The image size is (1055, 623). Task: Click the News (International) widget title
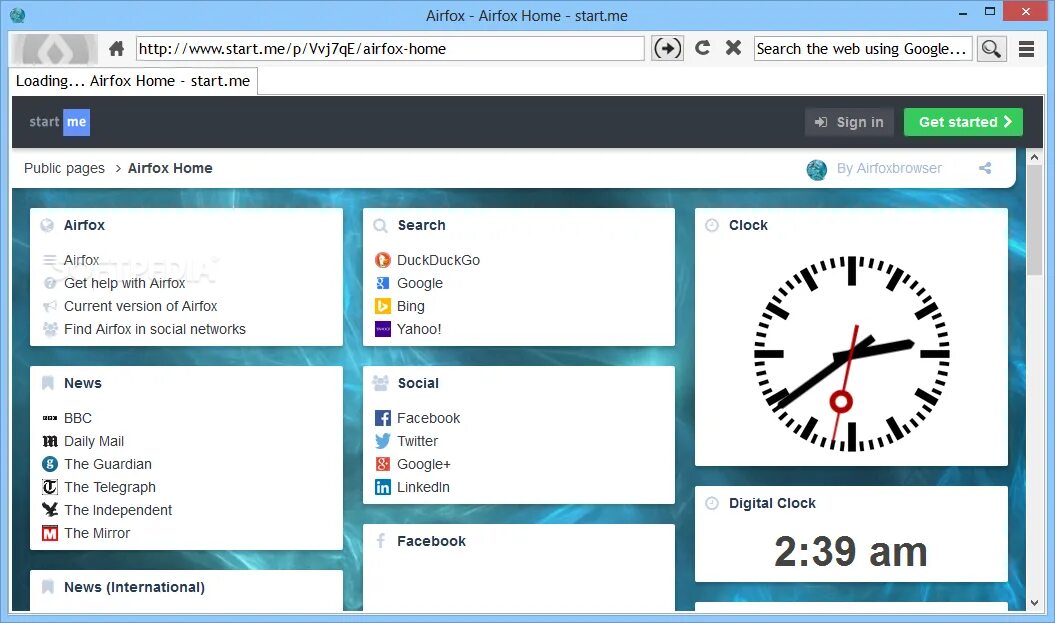click(135, 587)
